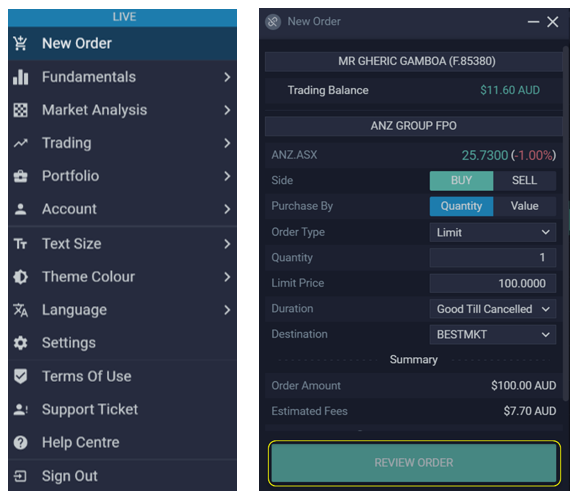Click the Market Analysis grid icon
This screenshot has height=499, width=578.
(x=20, y=110)
